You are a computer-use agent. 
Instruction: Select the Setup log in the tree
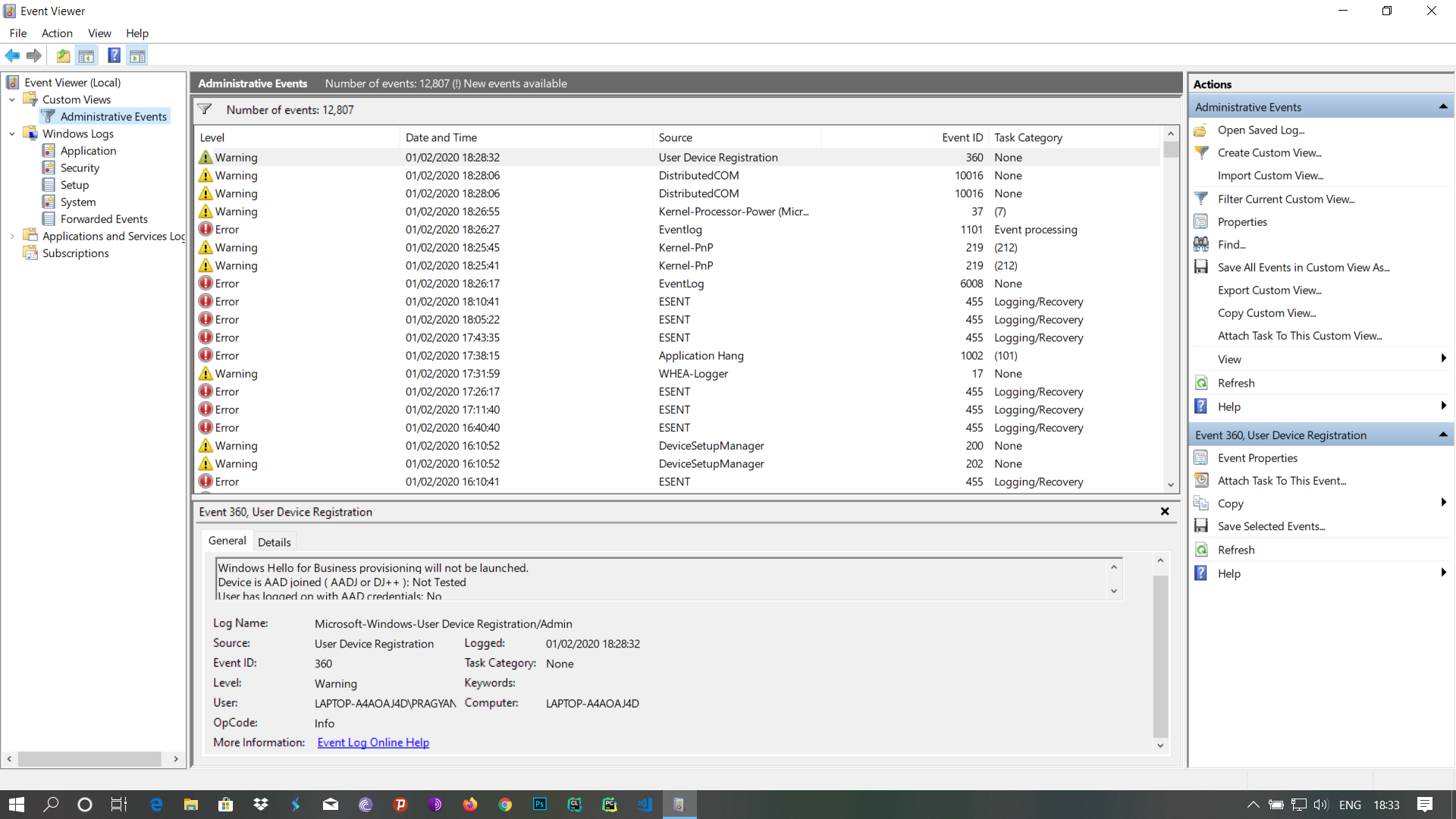click(74, 184)
